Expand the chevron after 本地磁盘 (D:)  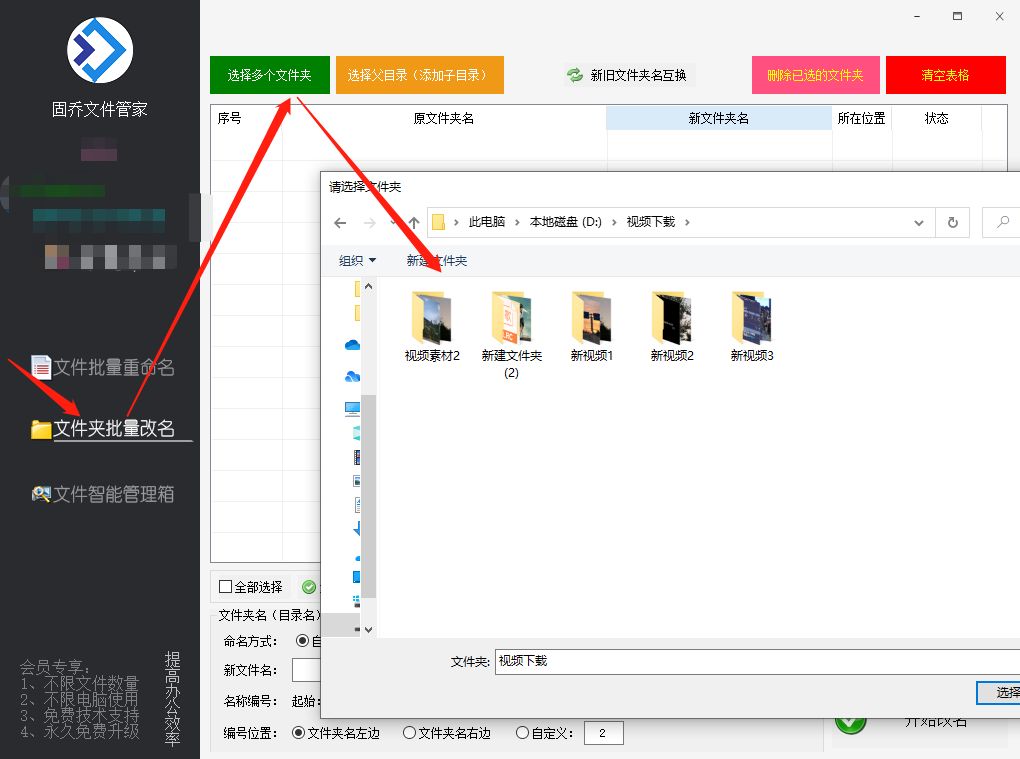(x=613, y=222)
